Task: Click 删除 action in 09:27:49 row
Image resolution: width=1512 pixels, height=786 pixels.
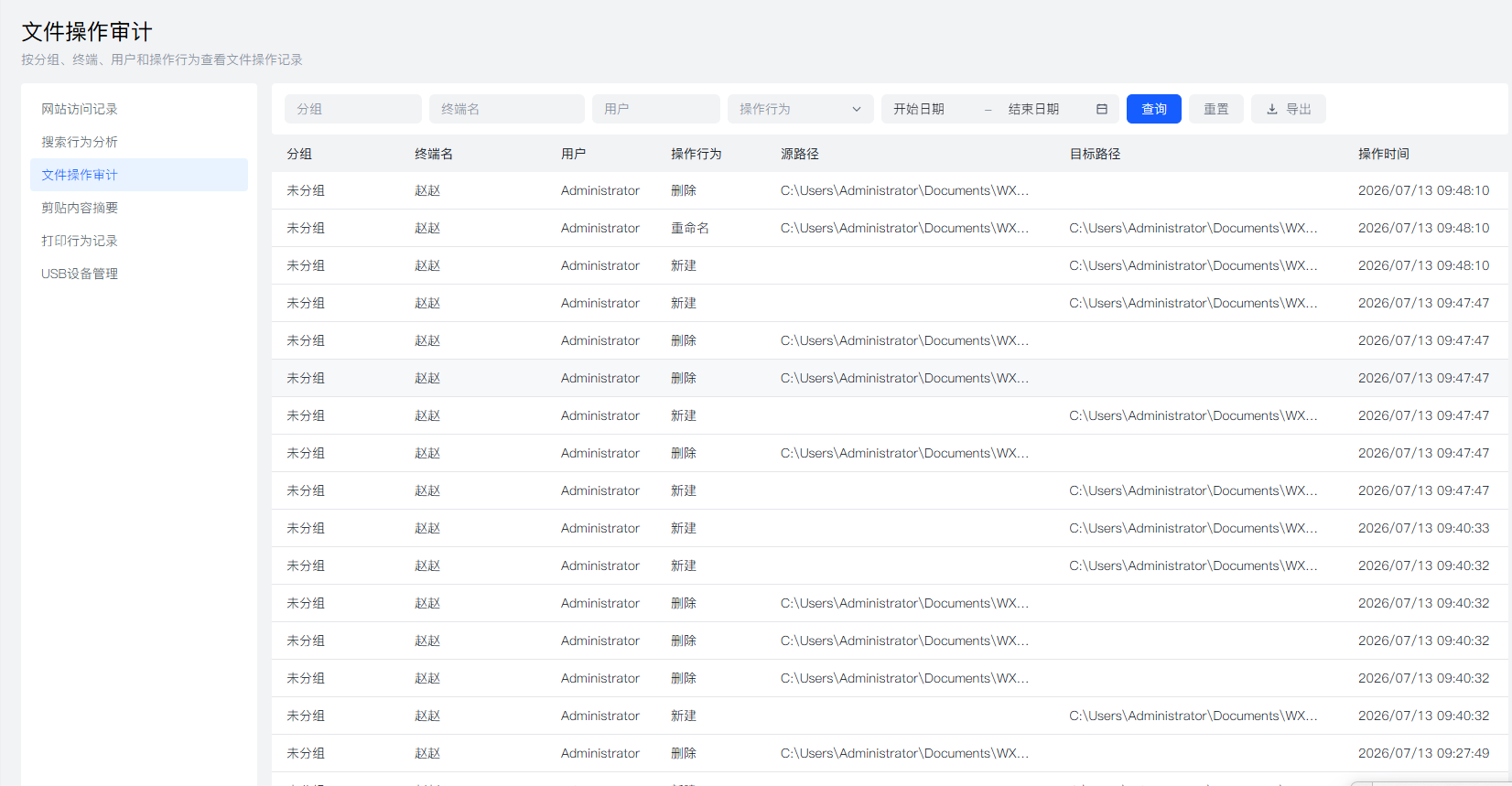Action: pyautogui.click(x=684, y=753)
